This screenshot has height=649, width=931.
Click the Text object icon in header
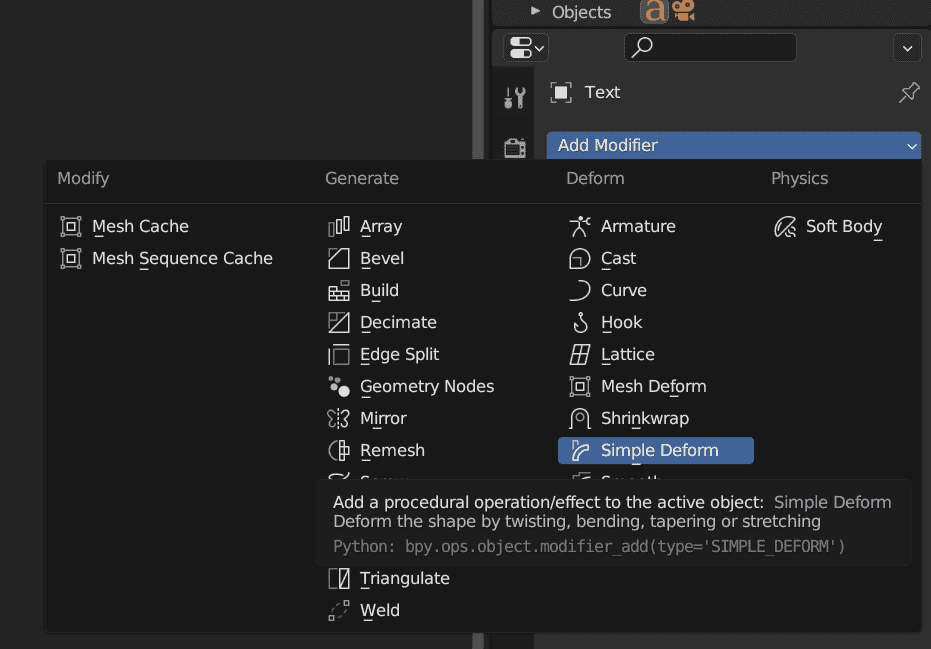coord(561,93)
